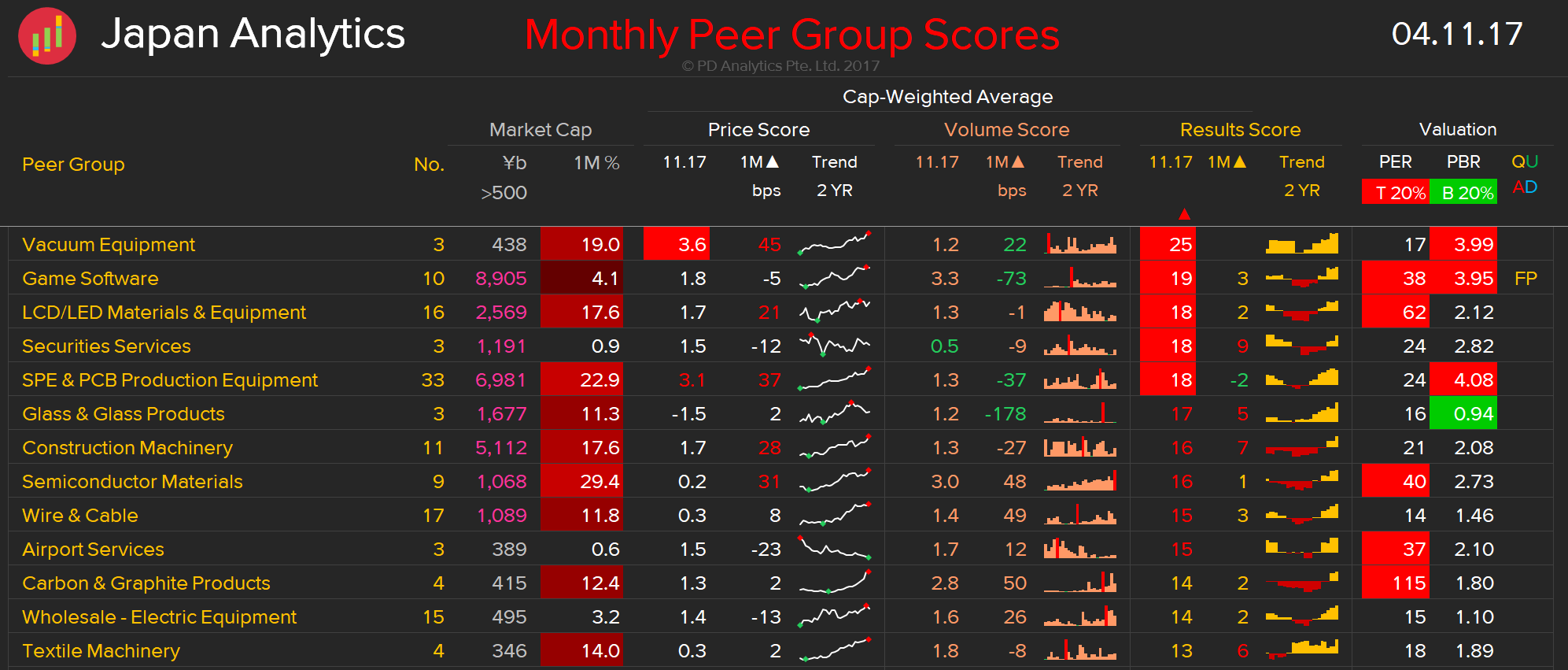
Task: Open the Glass & Glass Products peer group
Action: [x=124, y=414]
